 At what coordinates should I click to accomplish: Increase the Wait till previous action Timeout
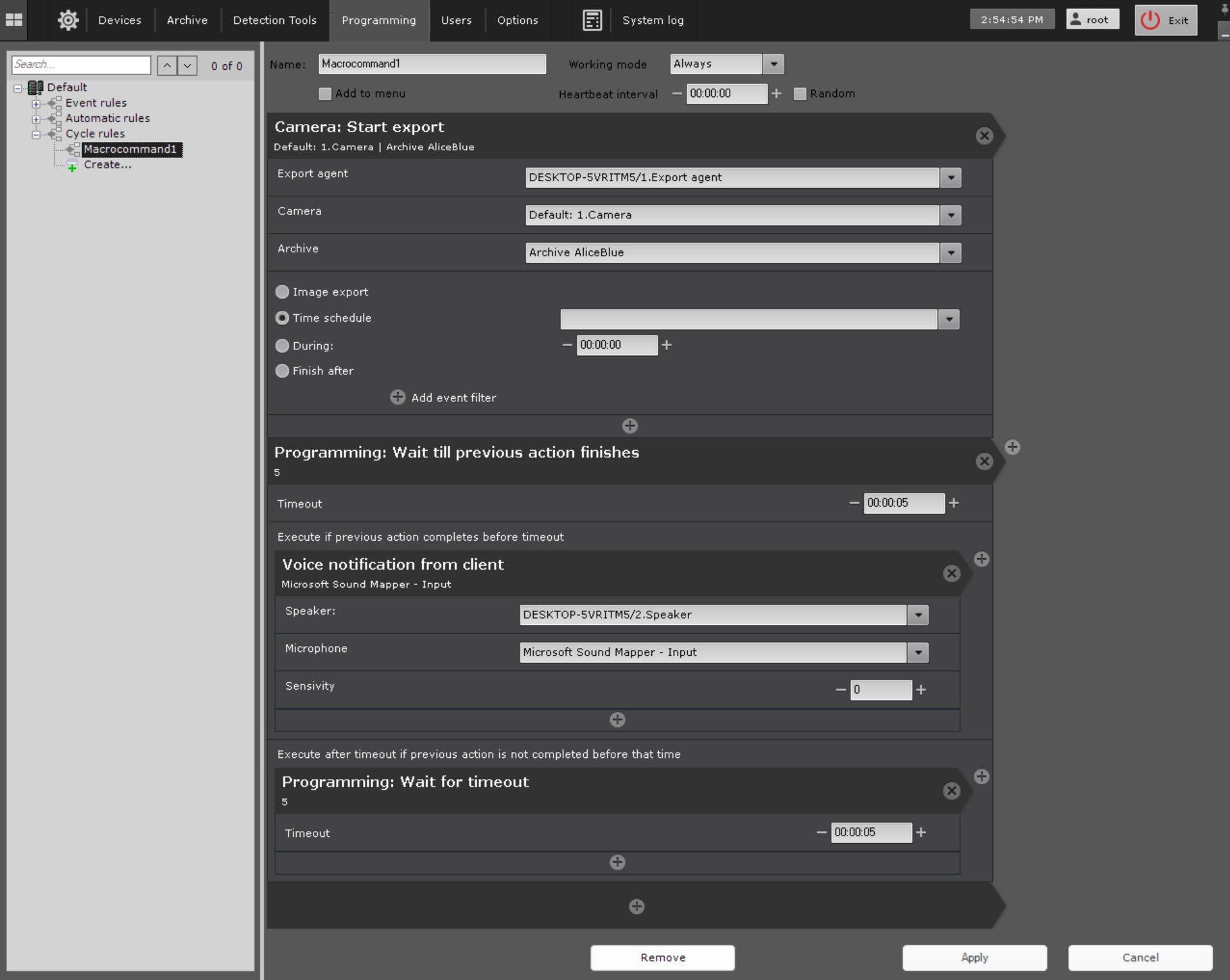(954, 503)
